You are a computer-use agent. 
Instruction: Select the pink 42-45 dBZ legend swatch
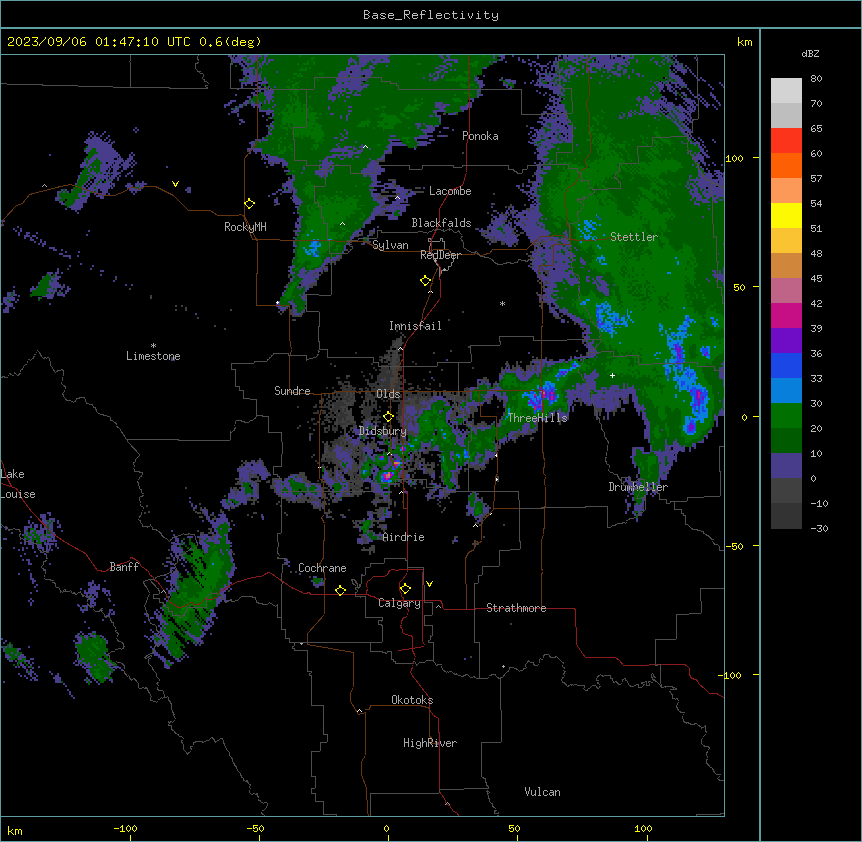pos(786,291)
